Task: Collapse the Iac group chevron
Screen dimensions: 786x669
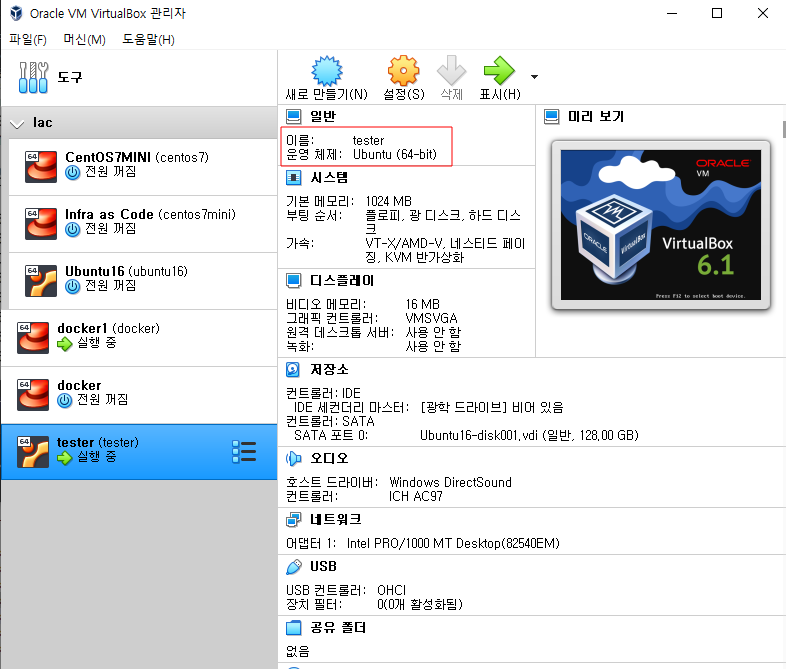Action: 17,123
